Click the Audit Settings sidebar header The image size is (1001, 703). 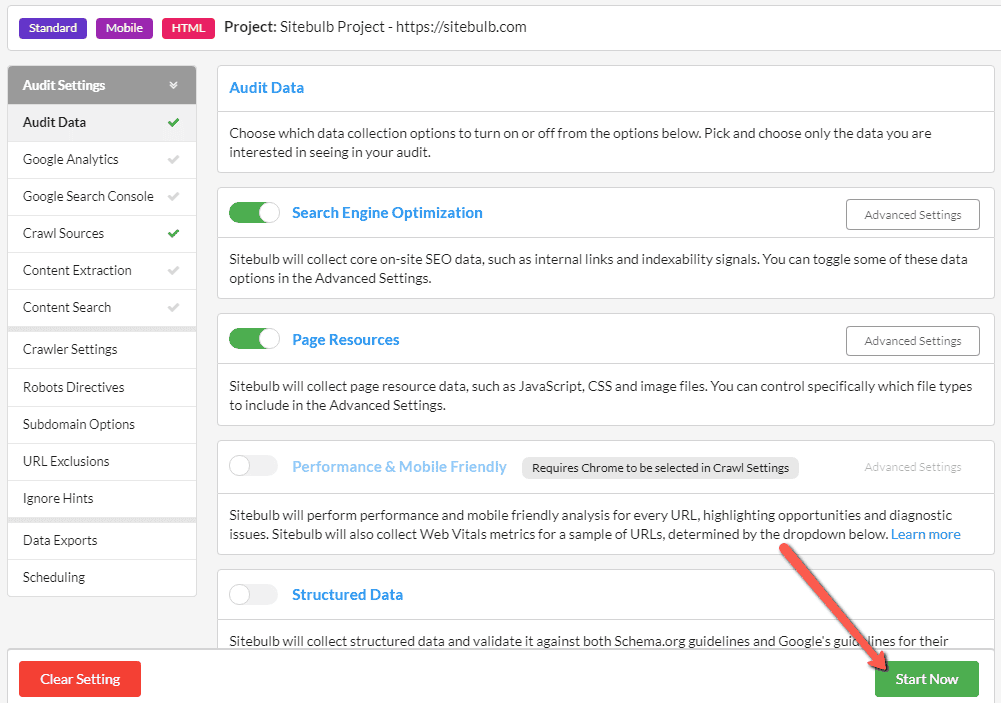tap(102, 85)
